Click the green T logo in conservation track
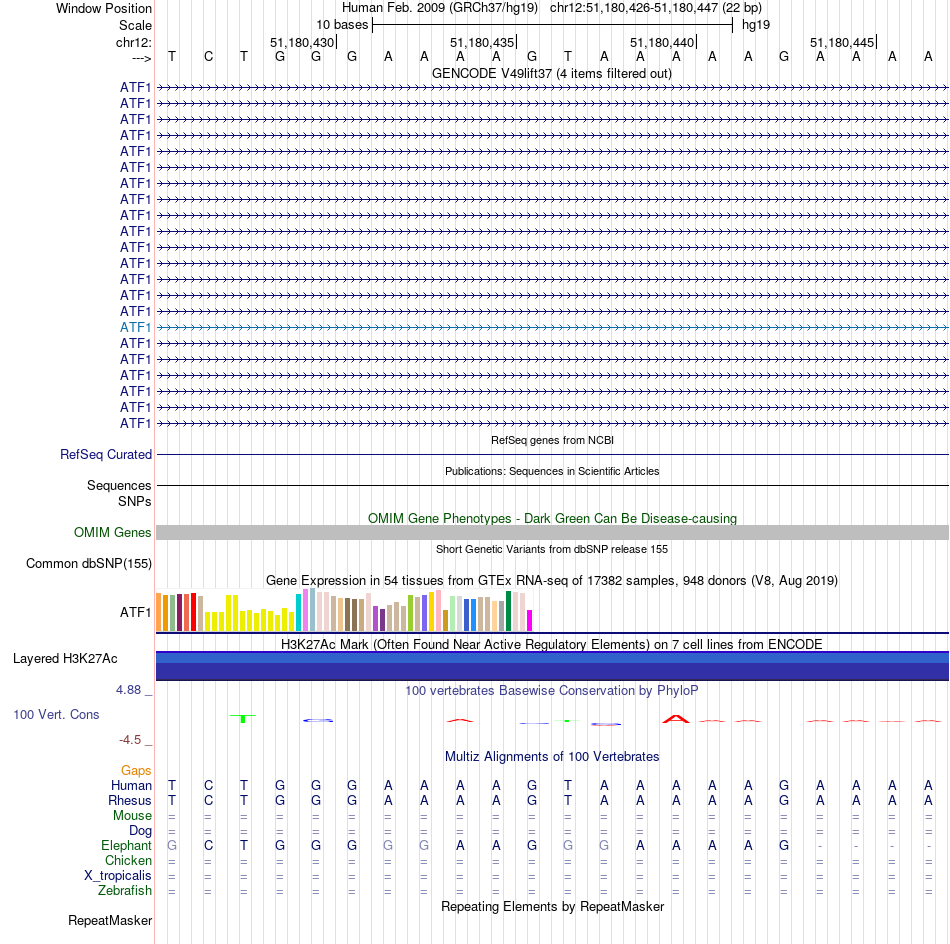The image size is (950, 944). coord(243,719)
